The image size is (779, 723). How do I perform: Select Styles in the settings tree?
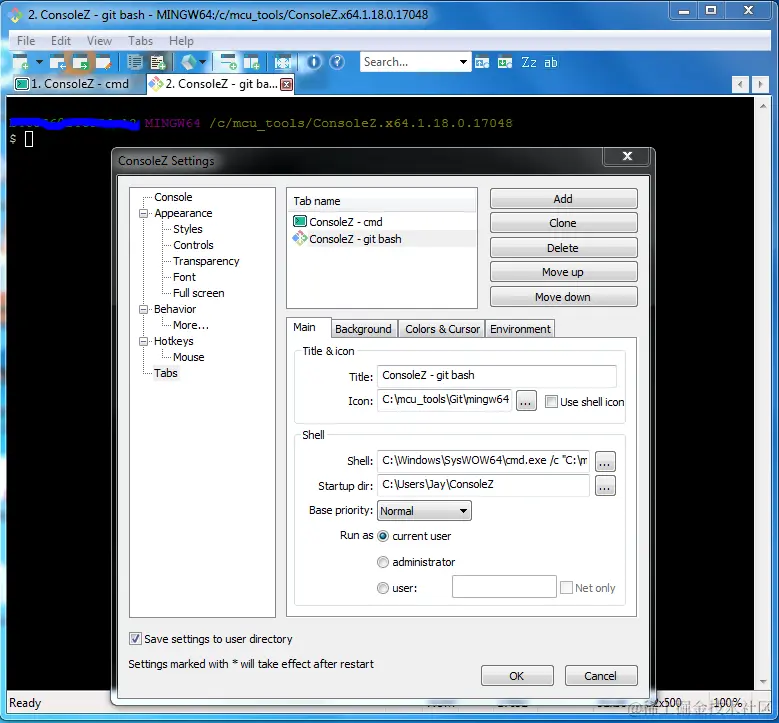point(188,229)
